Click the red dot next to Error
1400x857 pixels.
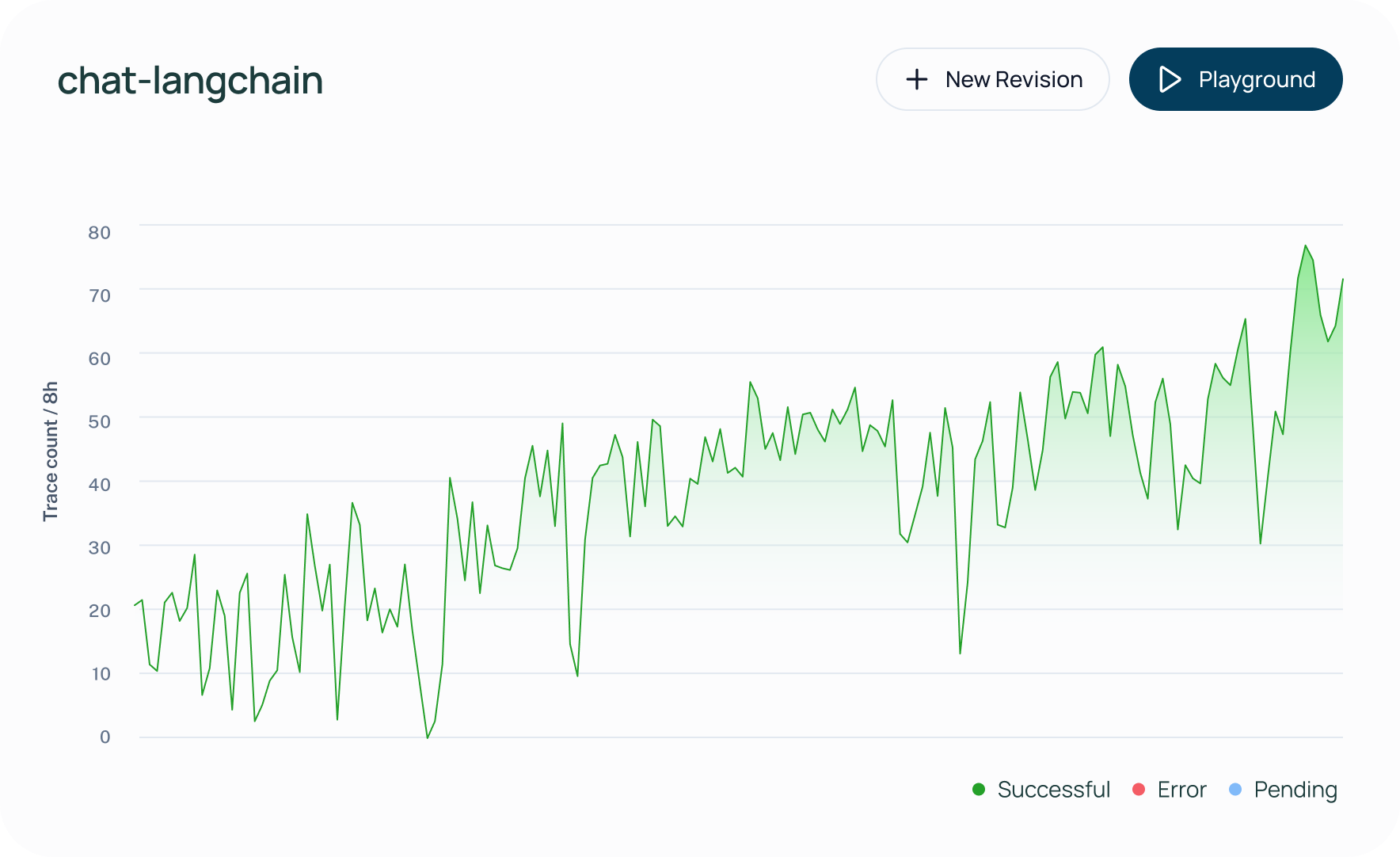[x=1139, y=789]
